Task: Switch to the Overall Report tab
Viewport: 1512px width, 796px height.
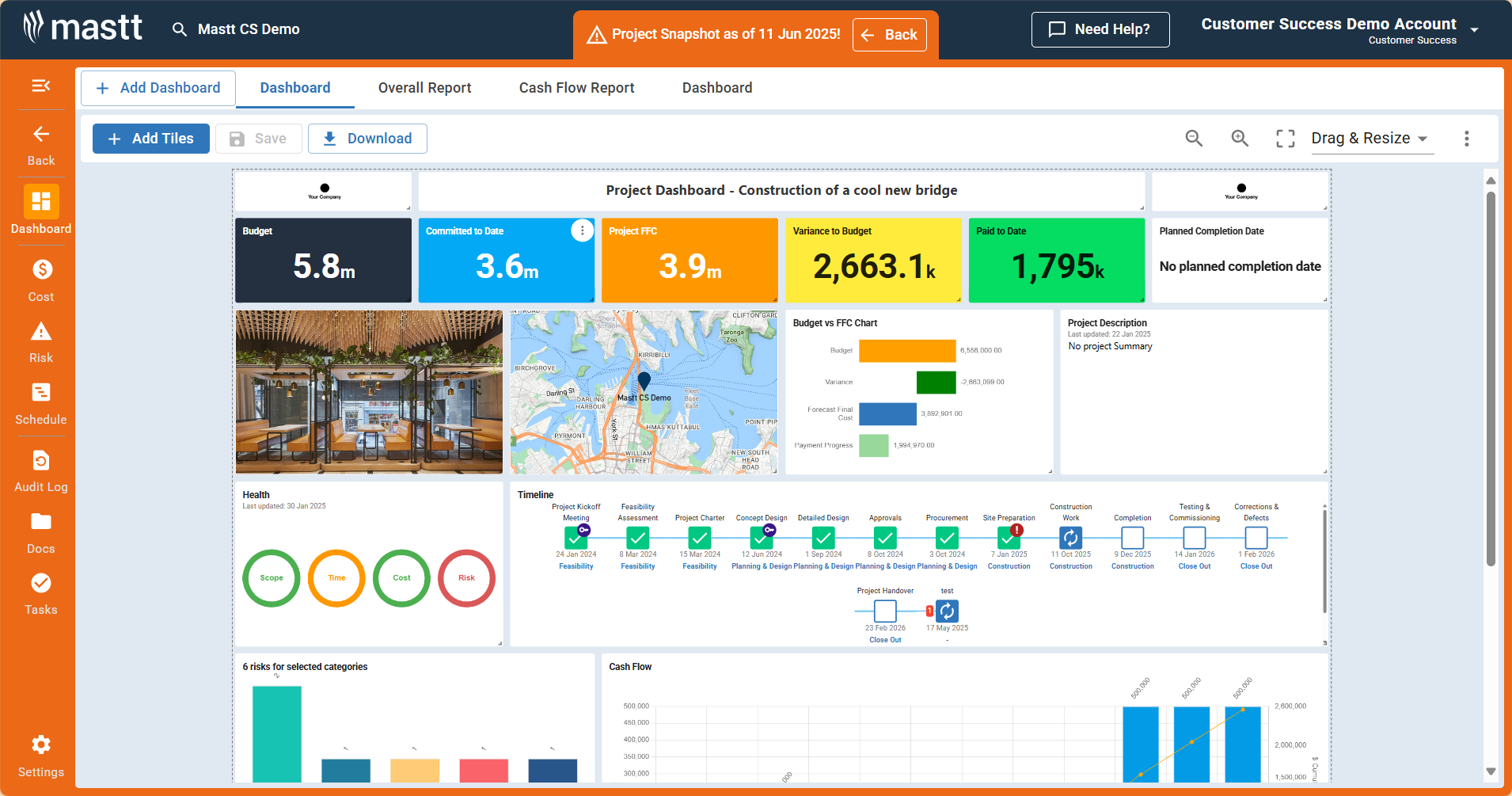Action: coord(425,88)
